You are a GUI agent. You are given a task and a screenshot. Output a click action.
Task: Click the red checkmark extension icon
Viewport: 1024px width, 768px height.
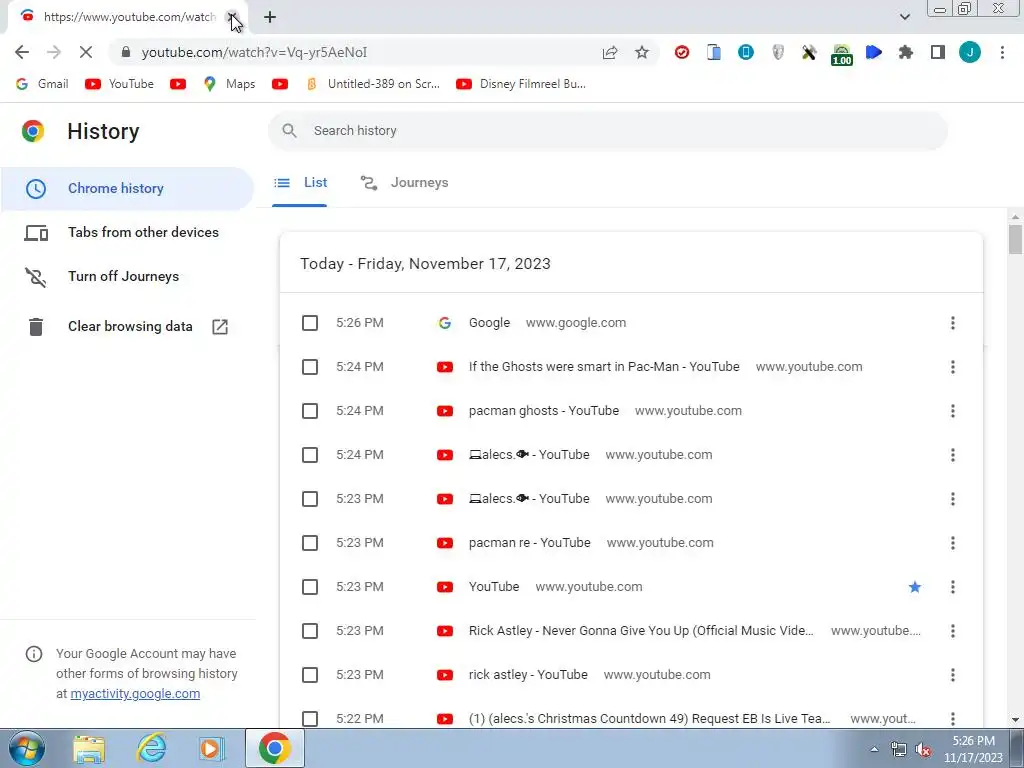click(682, 52)
